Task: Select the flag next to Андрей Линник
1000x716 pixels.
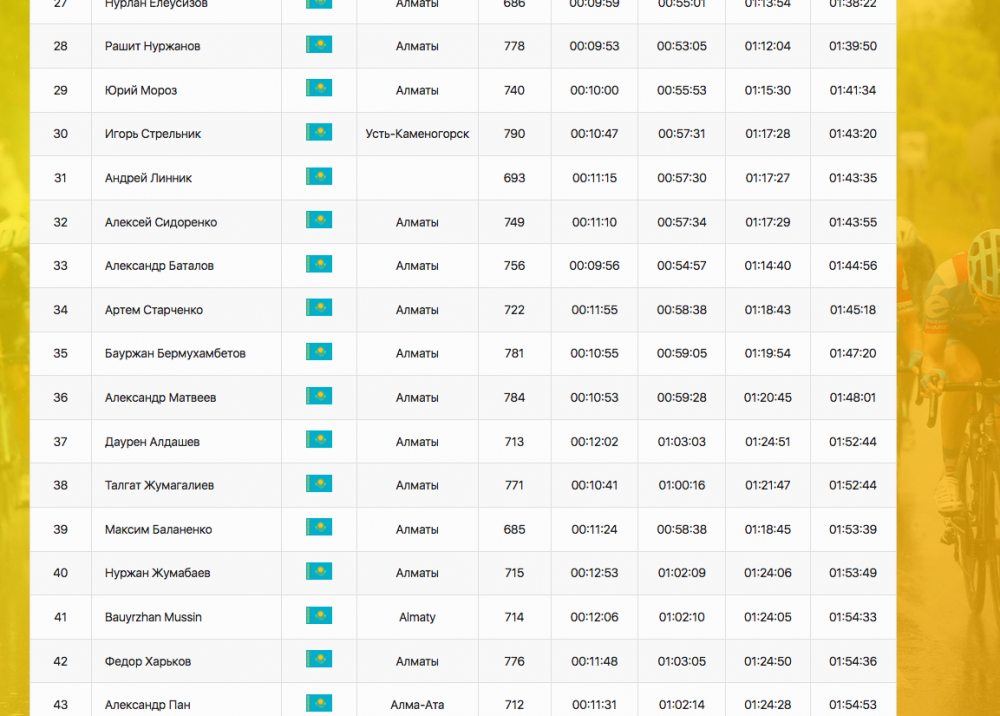Action: tap(319, 177)
